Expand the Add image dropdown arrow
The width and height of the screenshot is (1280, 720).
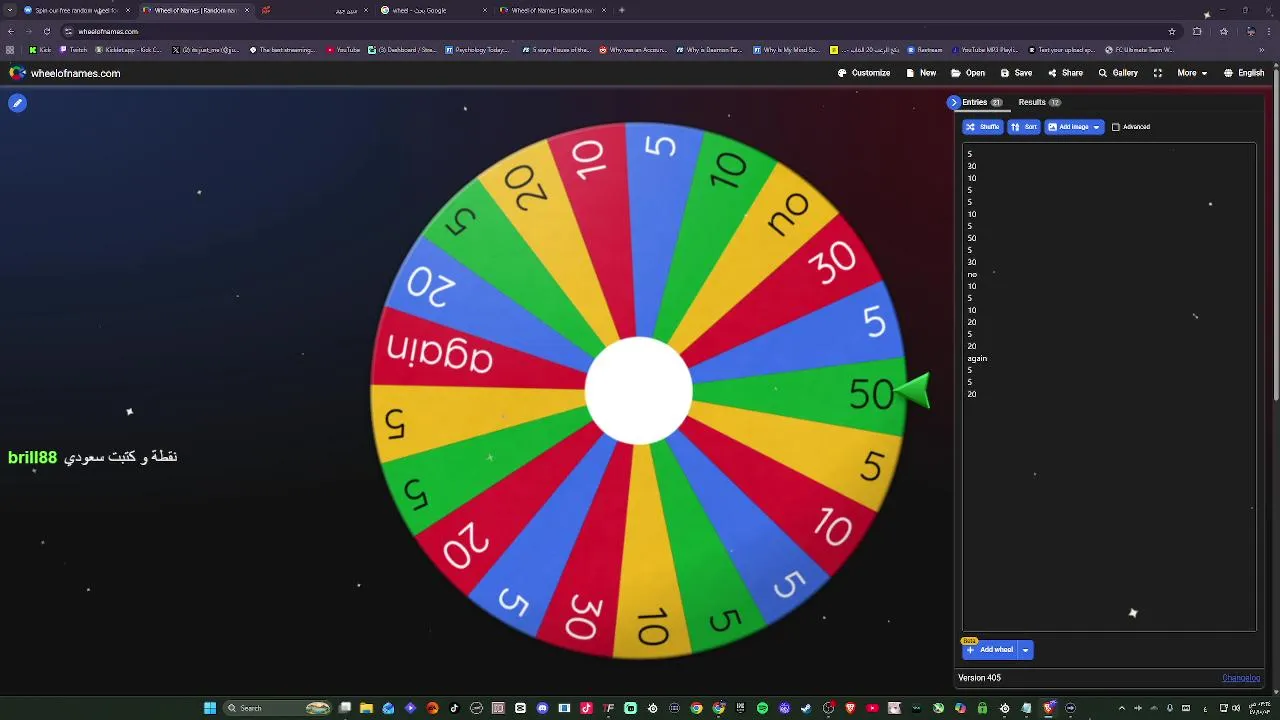click(1097, 127)
